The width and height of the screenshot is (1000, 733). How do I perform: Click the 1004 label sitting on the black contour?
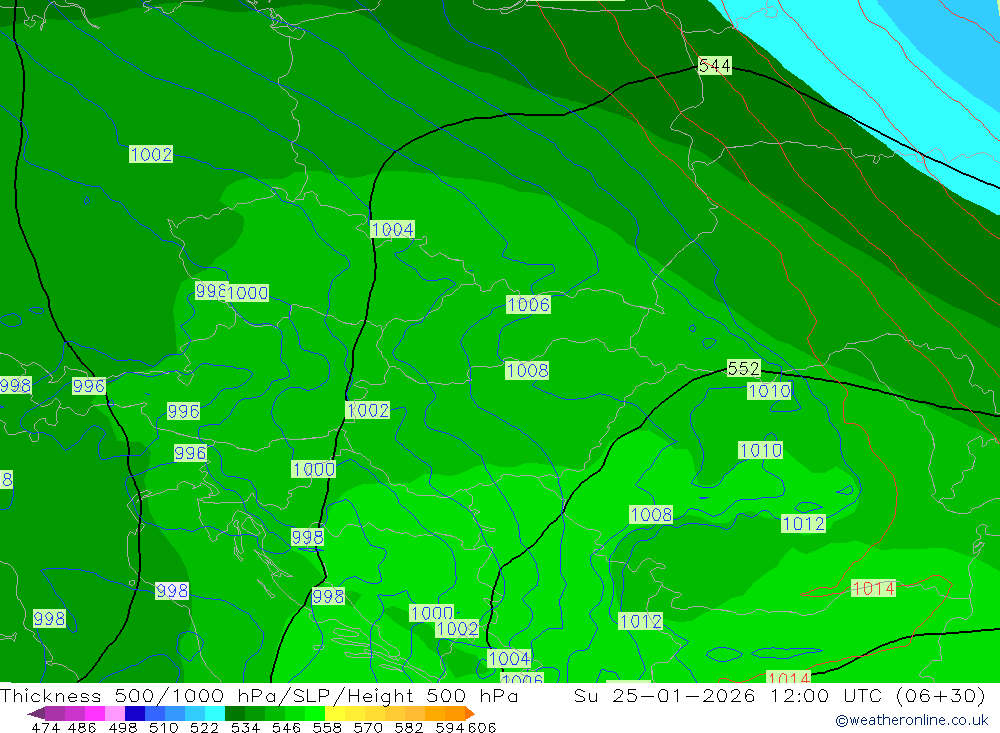tap(392, 229)
